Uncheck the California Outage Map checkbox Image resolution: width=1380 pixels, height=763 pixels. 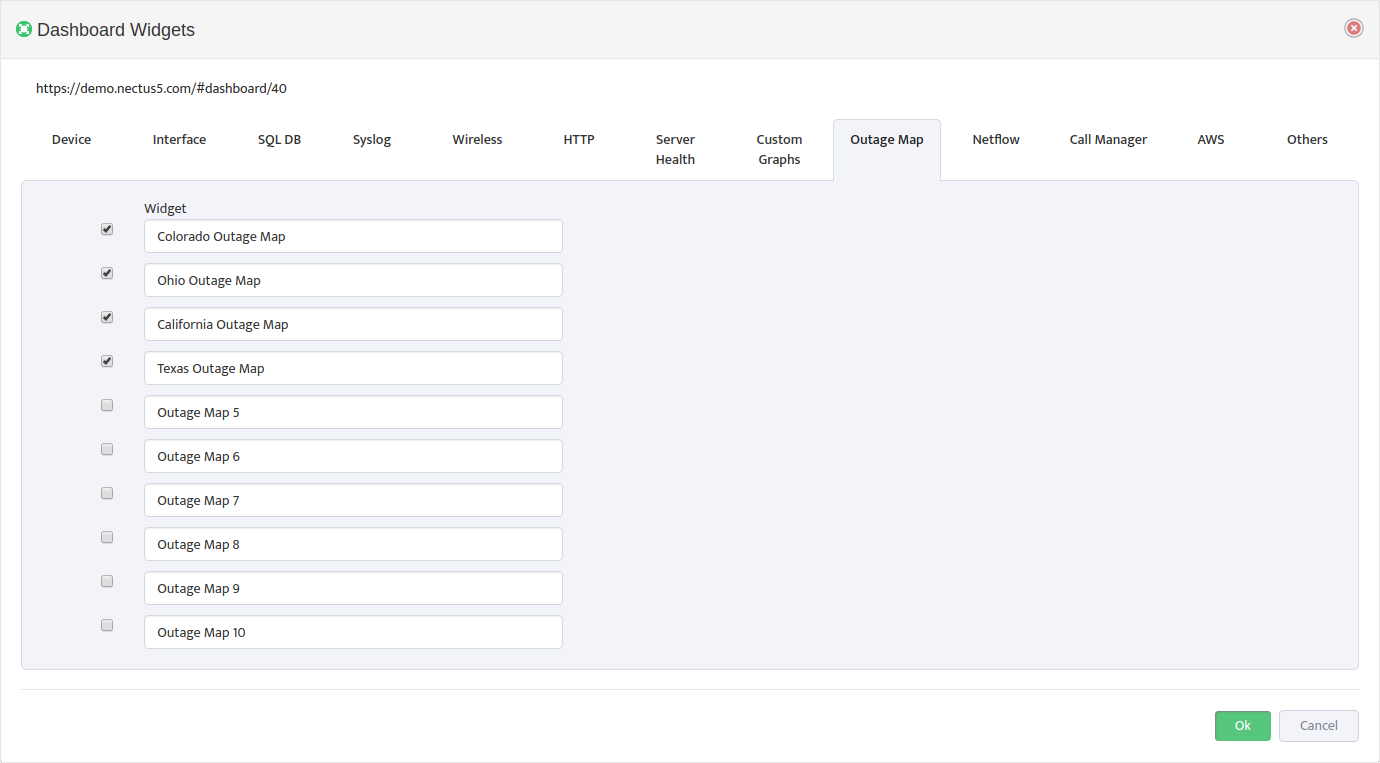click(107, 317)
